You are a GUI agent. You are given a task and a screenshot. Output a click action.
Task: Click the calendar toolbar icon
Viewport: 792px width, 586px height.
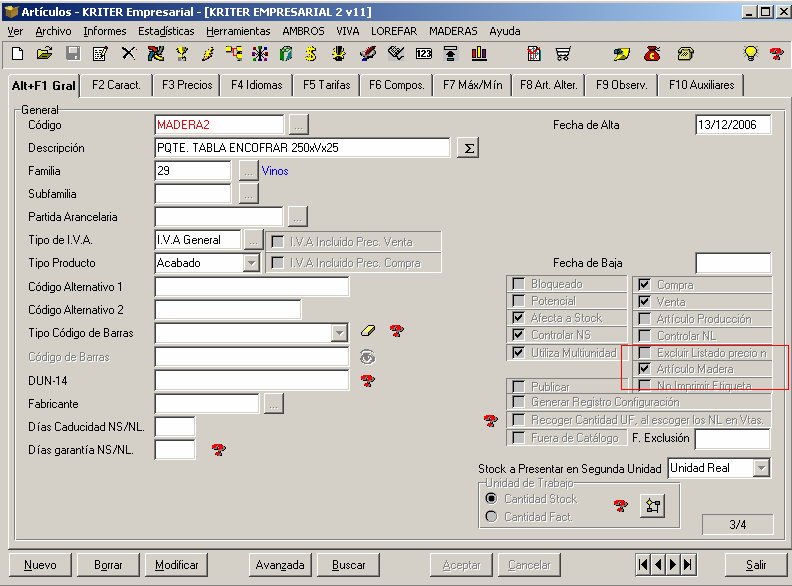(x=534, y=54)
